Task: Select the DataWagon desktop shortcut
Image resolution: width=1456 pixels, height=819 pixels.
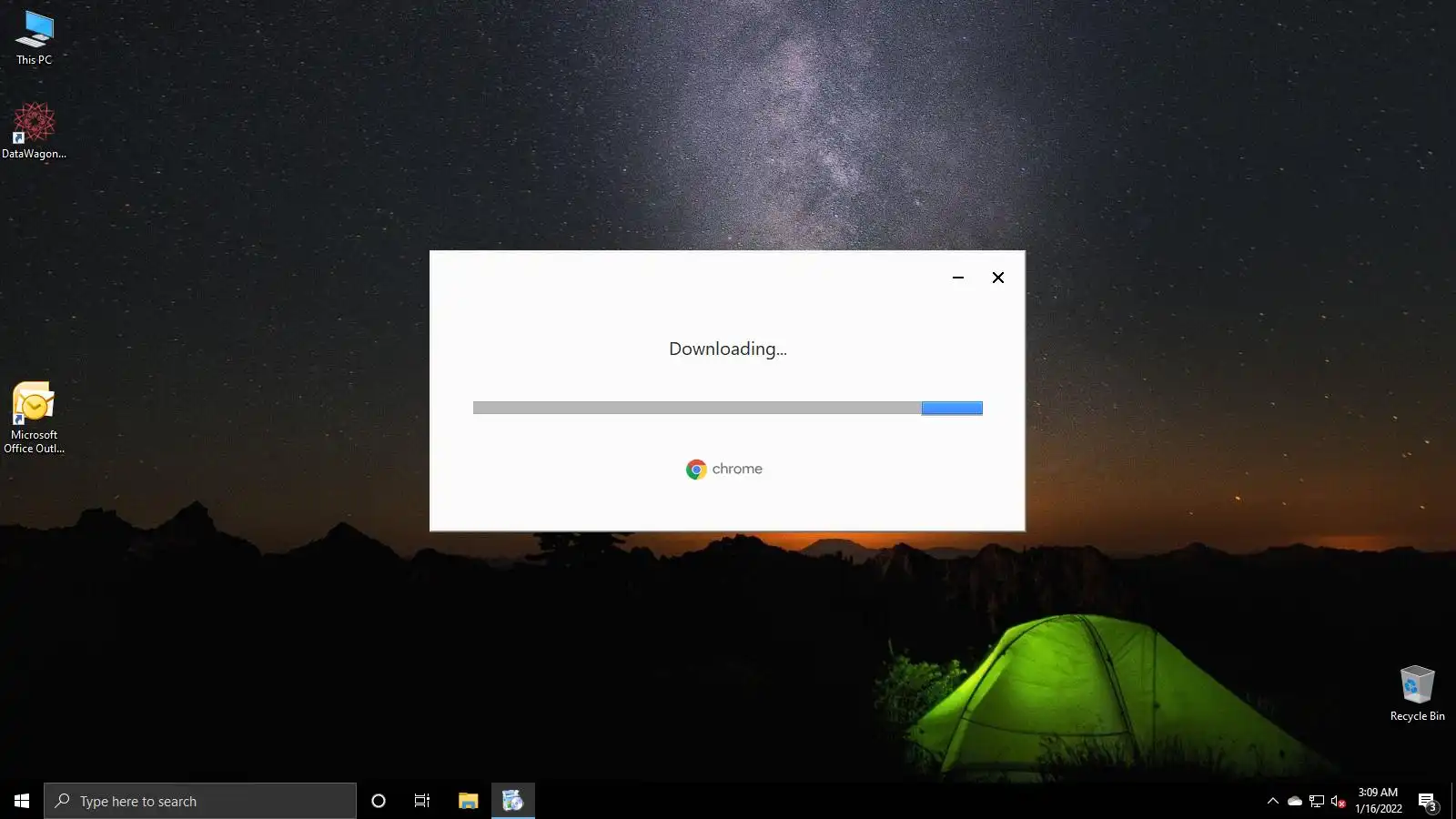Action: pos(34,131)
